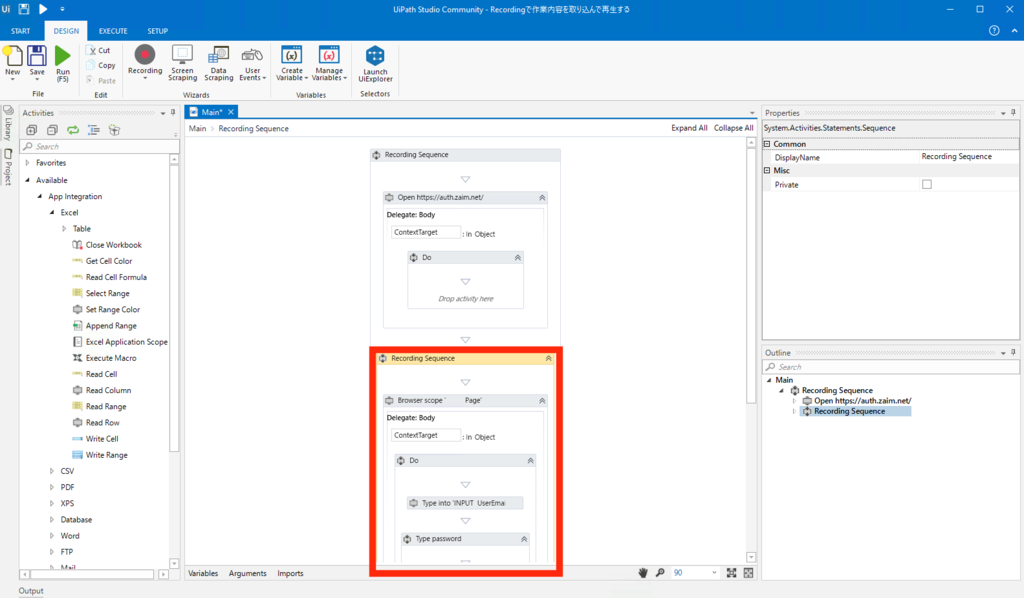The height and width of the screenshot is (598, 1024).
Task: Cut the selected activity
Action: pos(99,50)
